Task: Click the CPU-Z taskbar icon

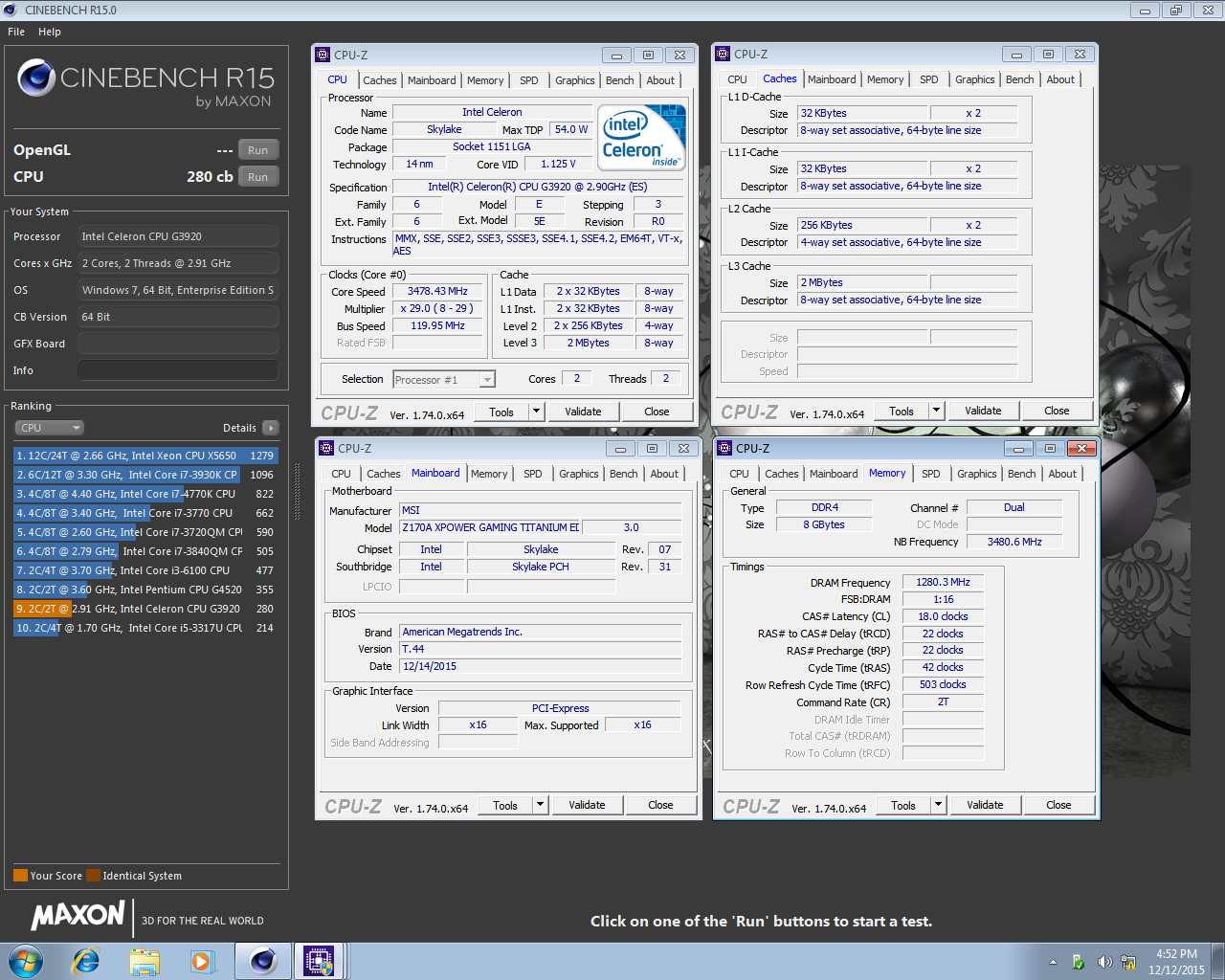Action: click(x=319, y=961)
